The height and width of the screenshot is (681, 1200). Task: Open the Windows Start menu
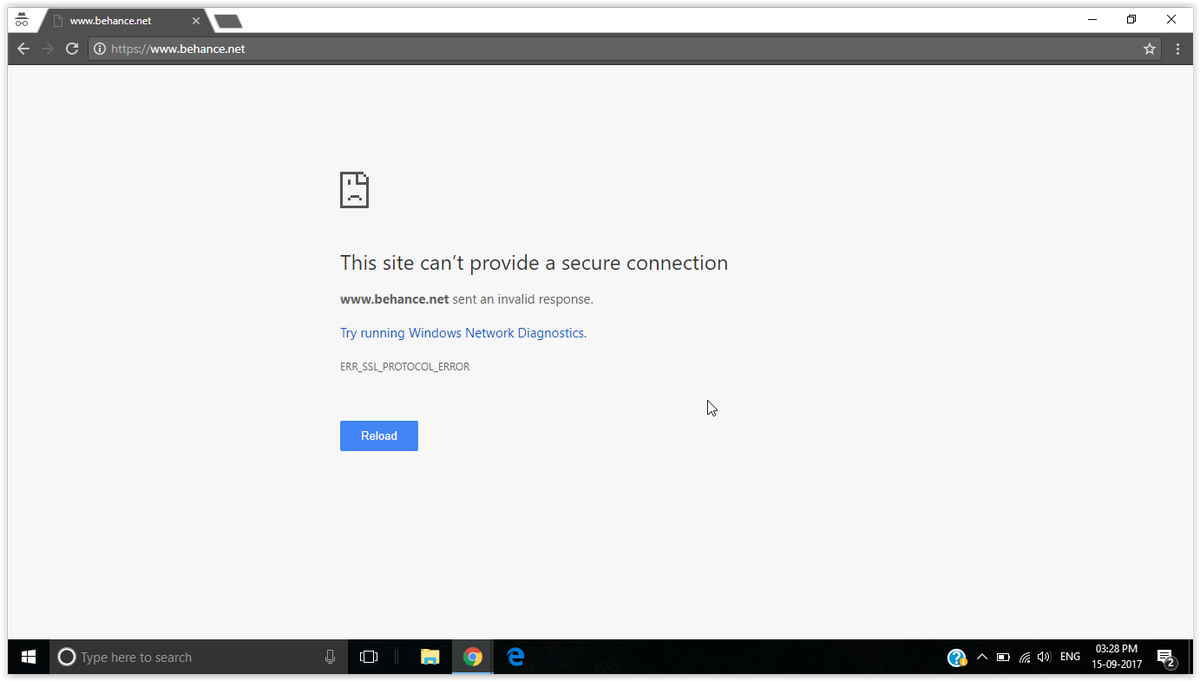(x=29, y=657)
